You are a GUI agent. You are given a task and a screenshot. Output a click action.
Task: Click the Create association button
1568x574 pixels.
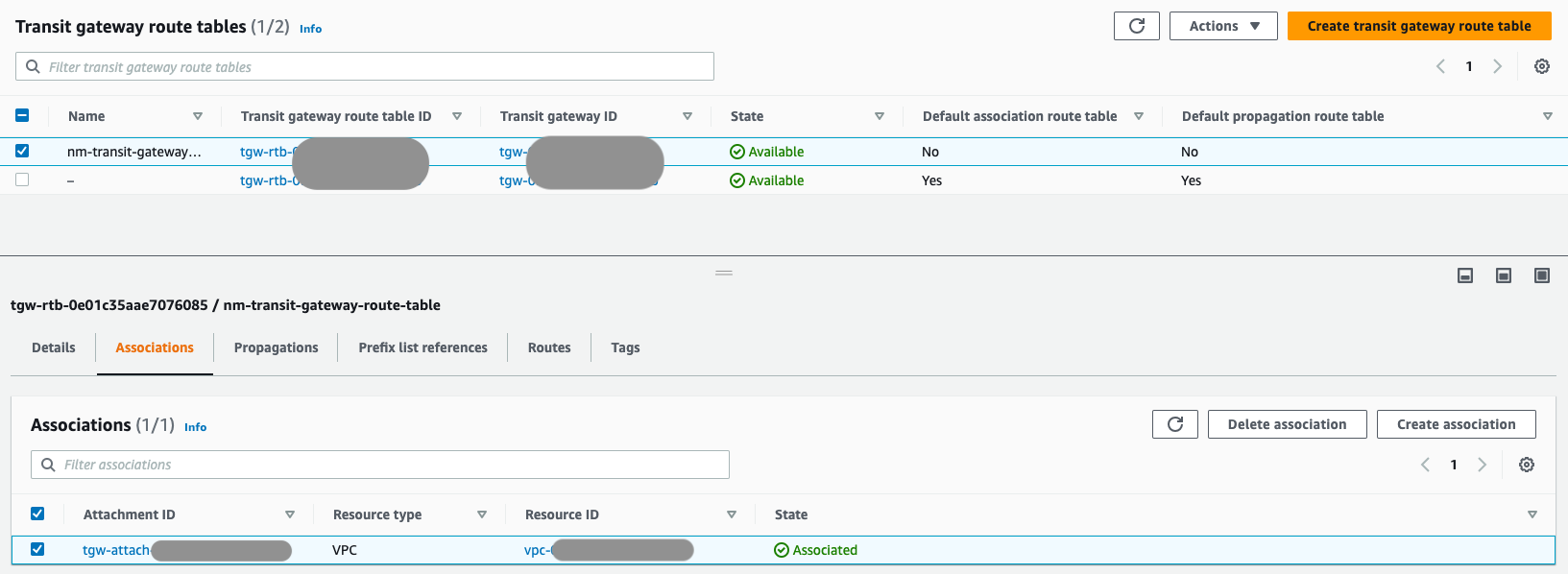tap(1457, 424)
